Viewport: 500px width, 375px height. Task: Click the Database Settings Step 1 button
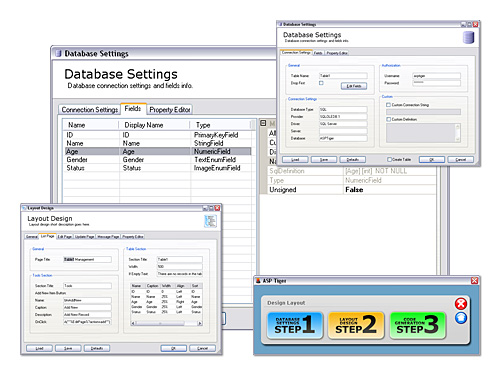(295, 325)
